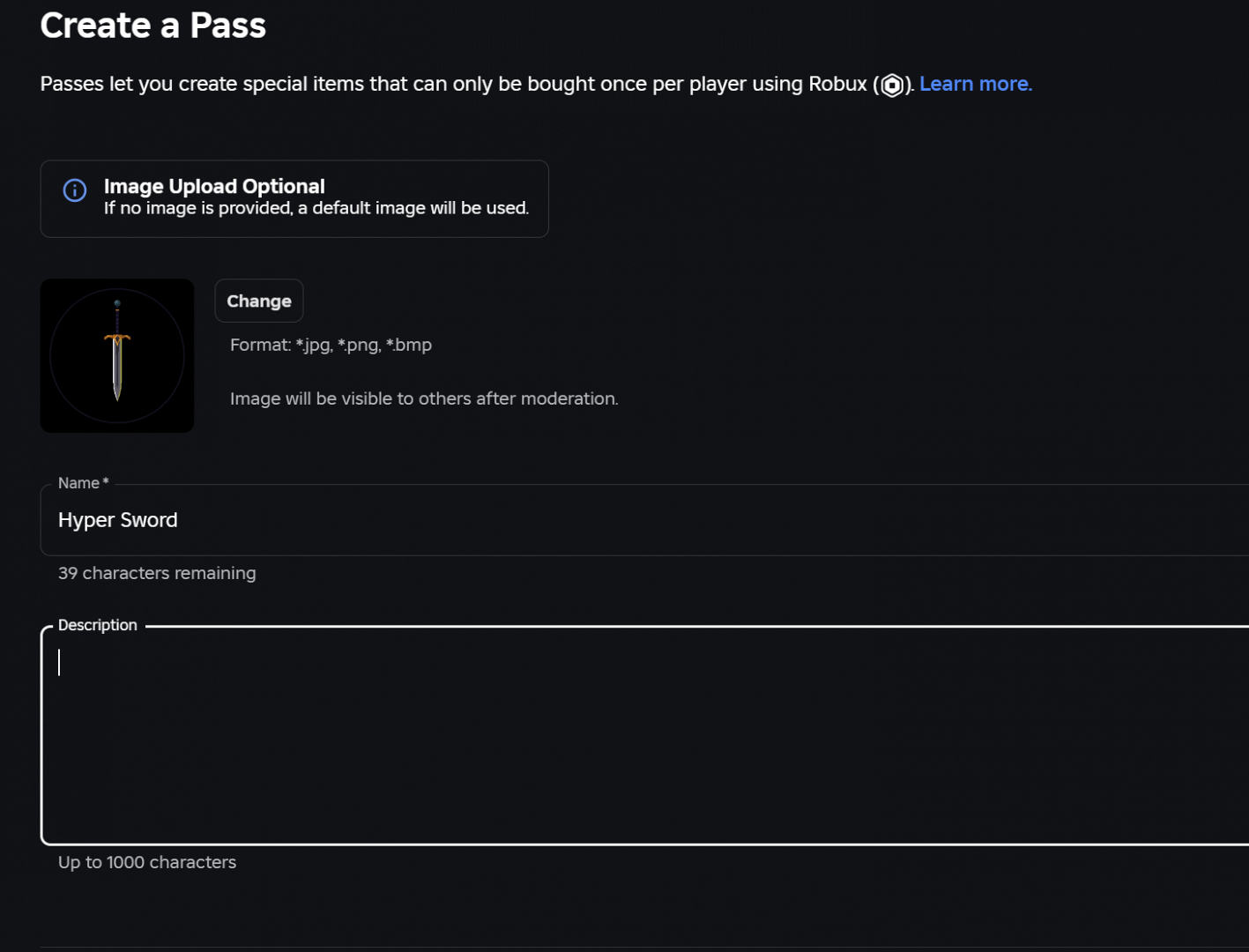
Task: Click the "Format: *.jpg, *.png, *.bmp" text
Action: (x=331, y=345)
